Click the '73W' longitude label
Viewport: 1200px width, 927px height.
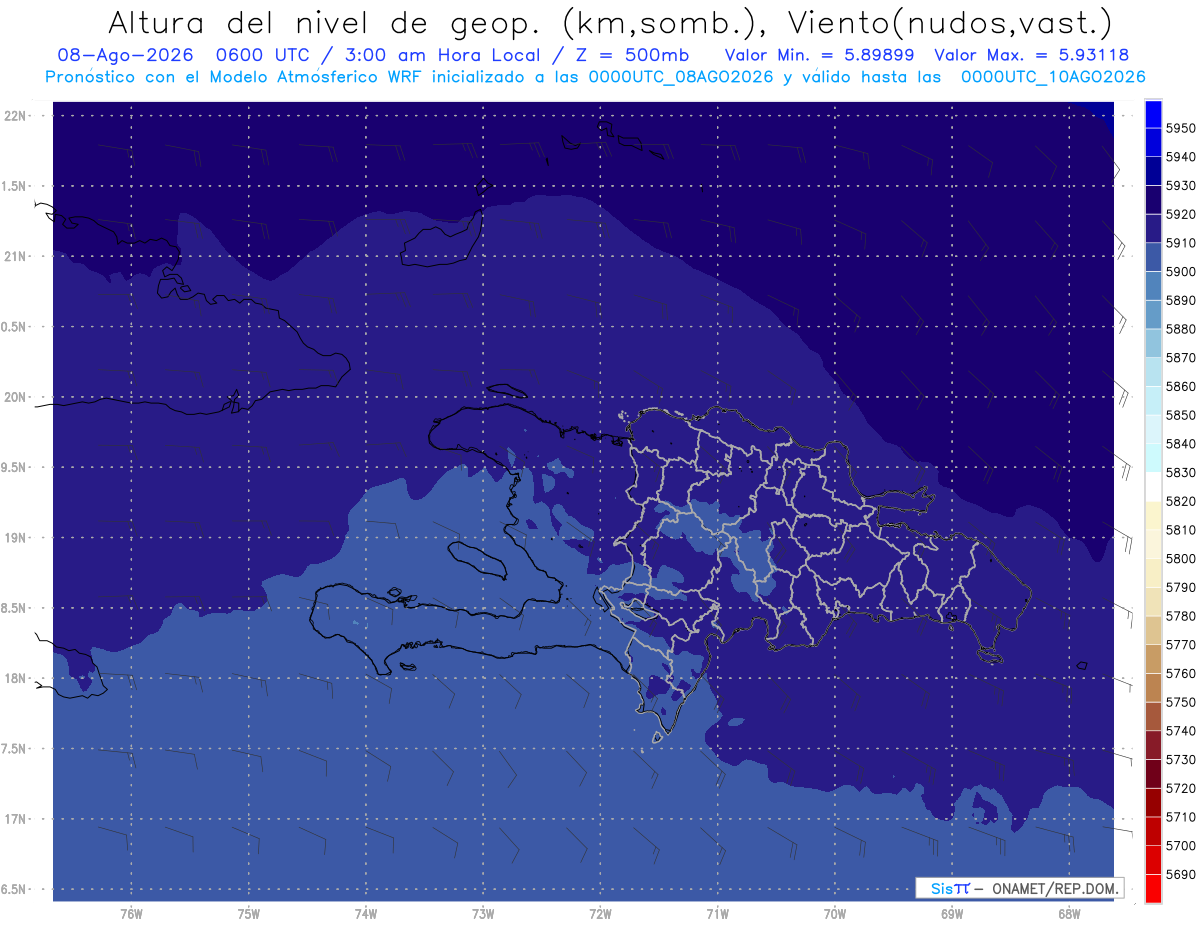tap(483, 914)
